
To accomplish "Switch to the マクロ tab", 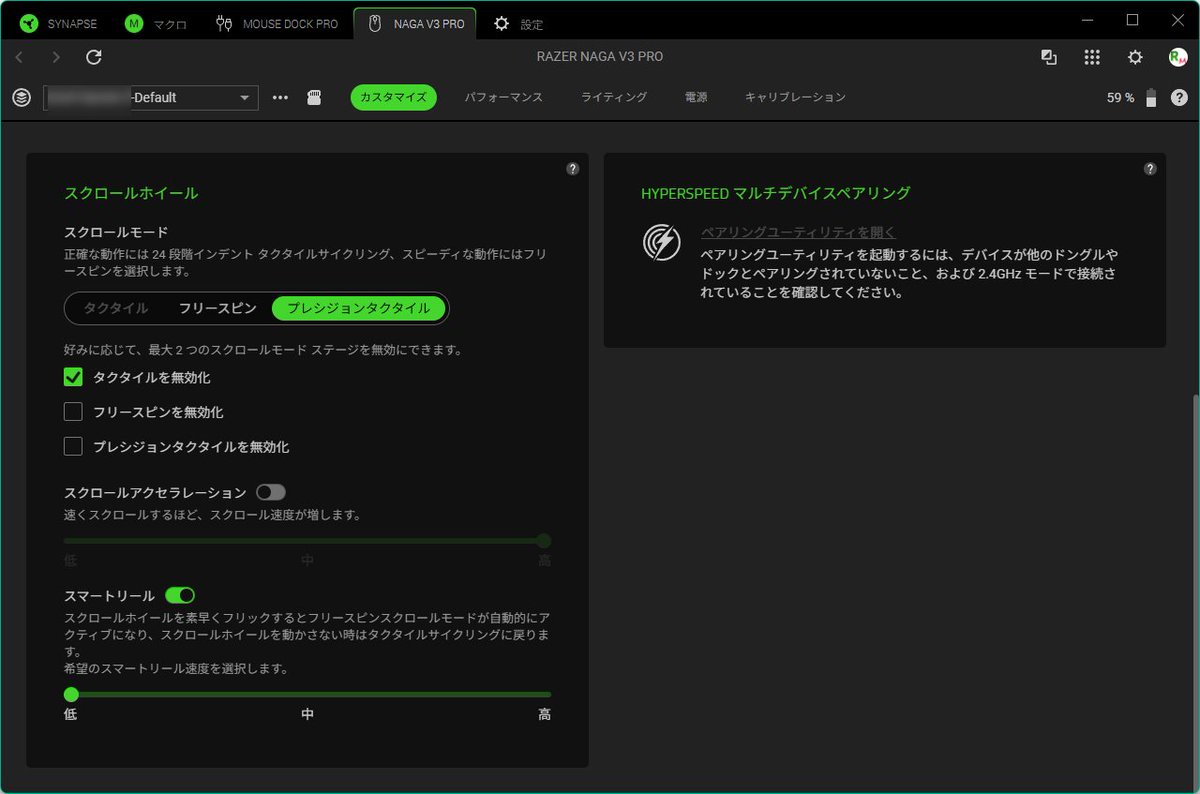I will 156,23.
